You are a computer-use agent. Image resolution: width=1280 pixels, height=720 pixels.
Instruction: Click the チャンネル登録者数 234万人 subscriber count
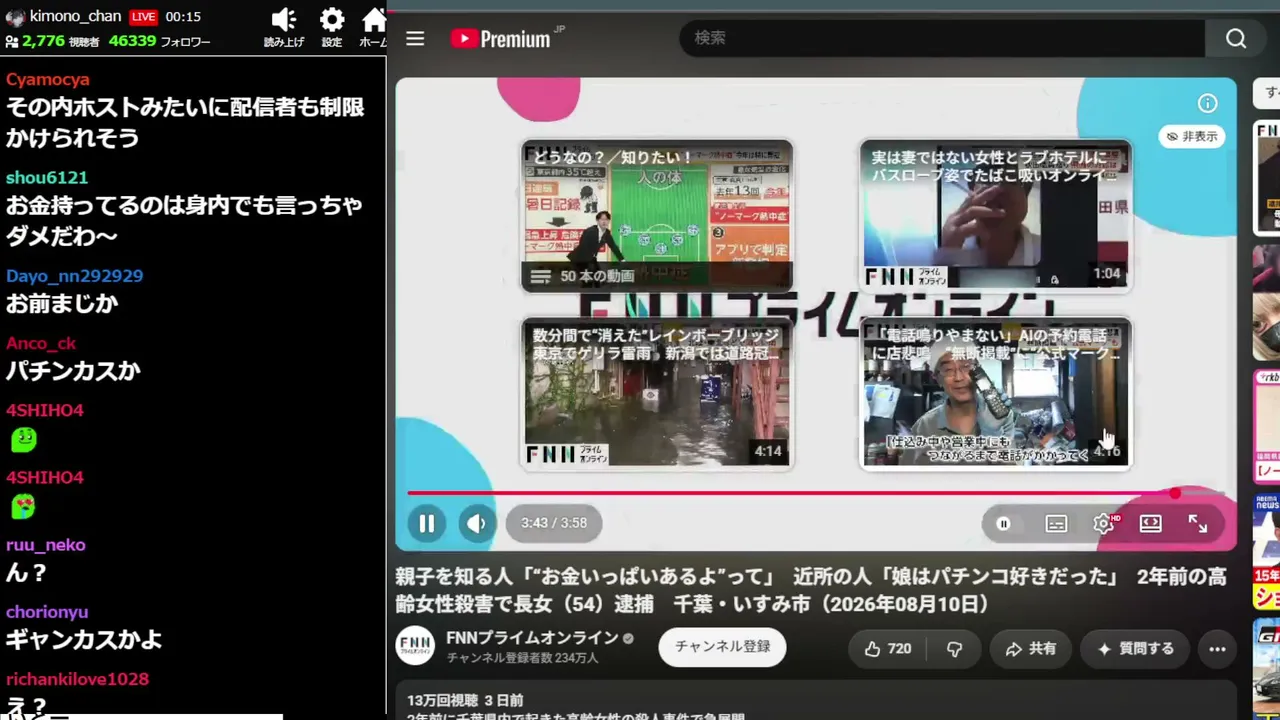point(522,658)
